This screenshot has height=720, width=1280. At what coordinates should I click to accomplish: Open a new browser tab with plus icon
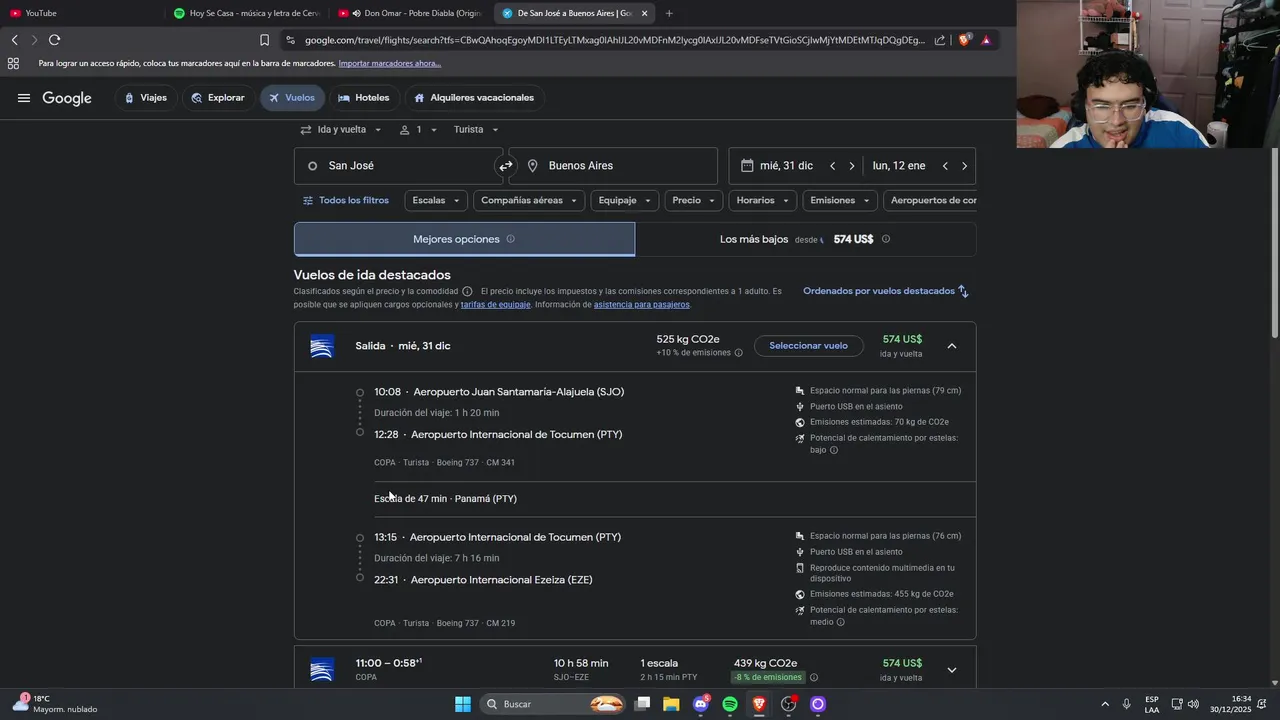coord(669,13)
